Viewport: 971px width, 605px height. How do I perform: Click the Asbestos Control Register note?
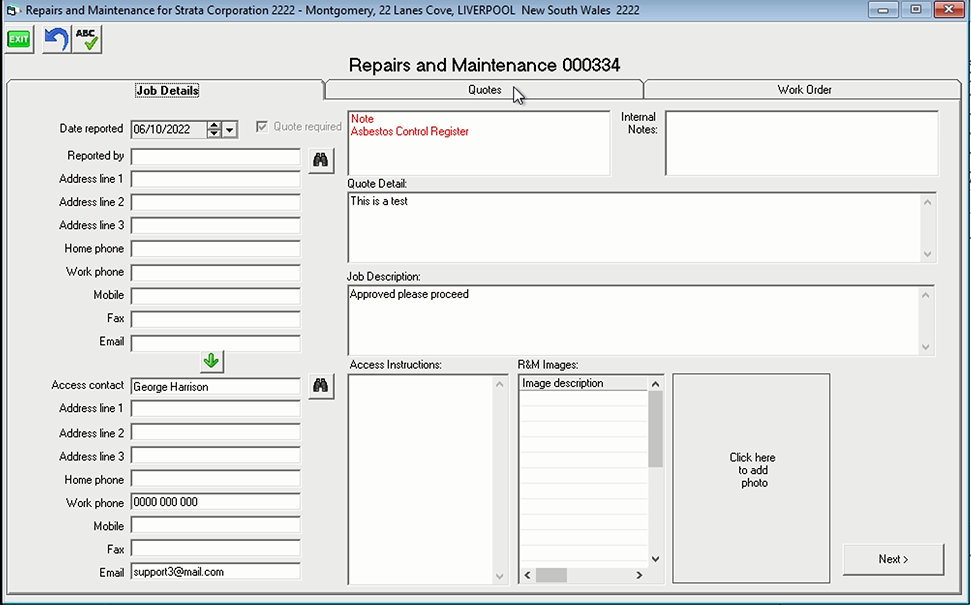pyautogui.click(x=409, y=131)
